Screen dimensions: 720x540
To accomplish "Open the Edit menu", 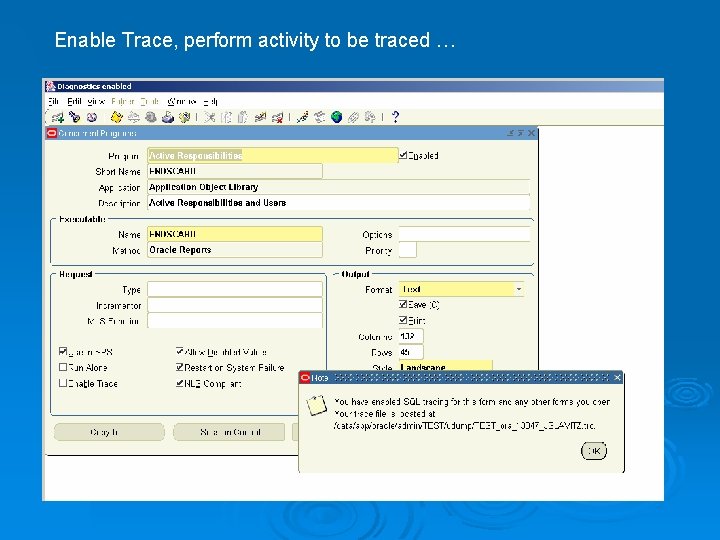I will pos(74,101).
